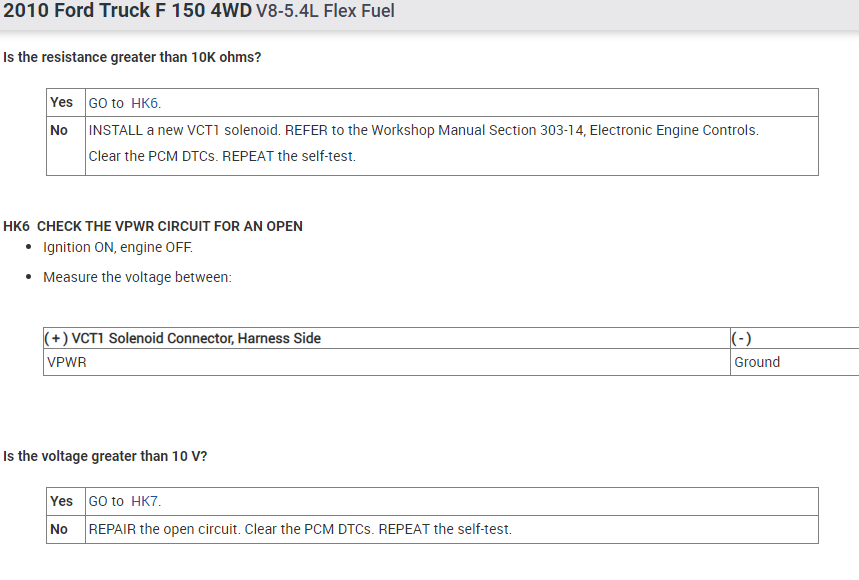
Task: Click the resistance greater than 10K ohms question
Action: tap(132, 57)
